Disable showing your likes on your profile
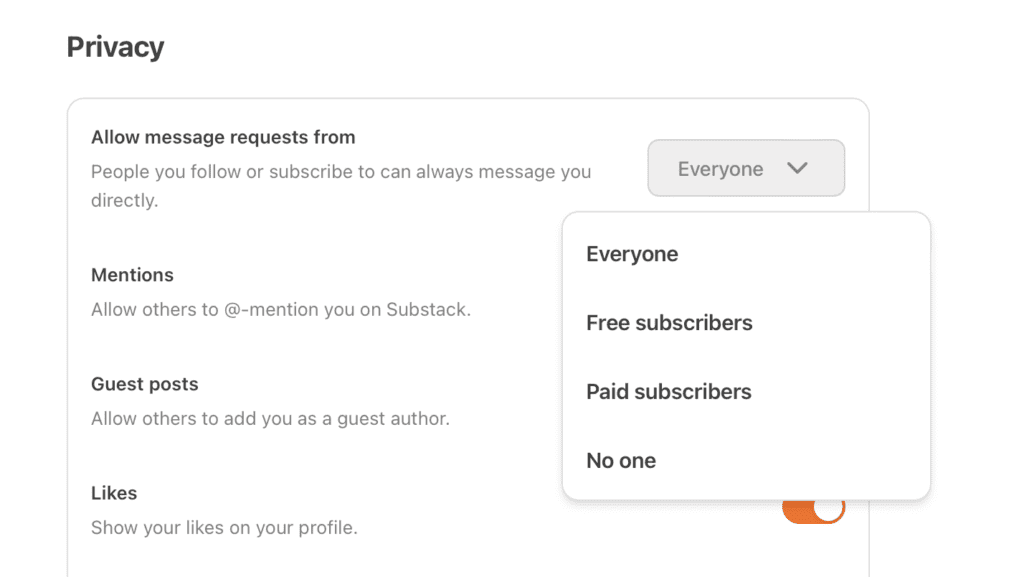 [813, 509]
